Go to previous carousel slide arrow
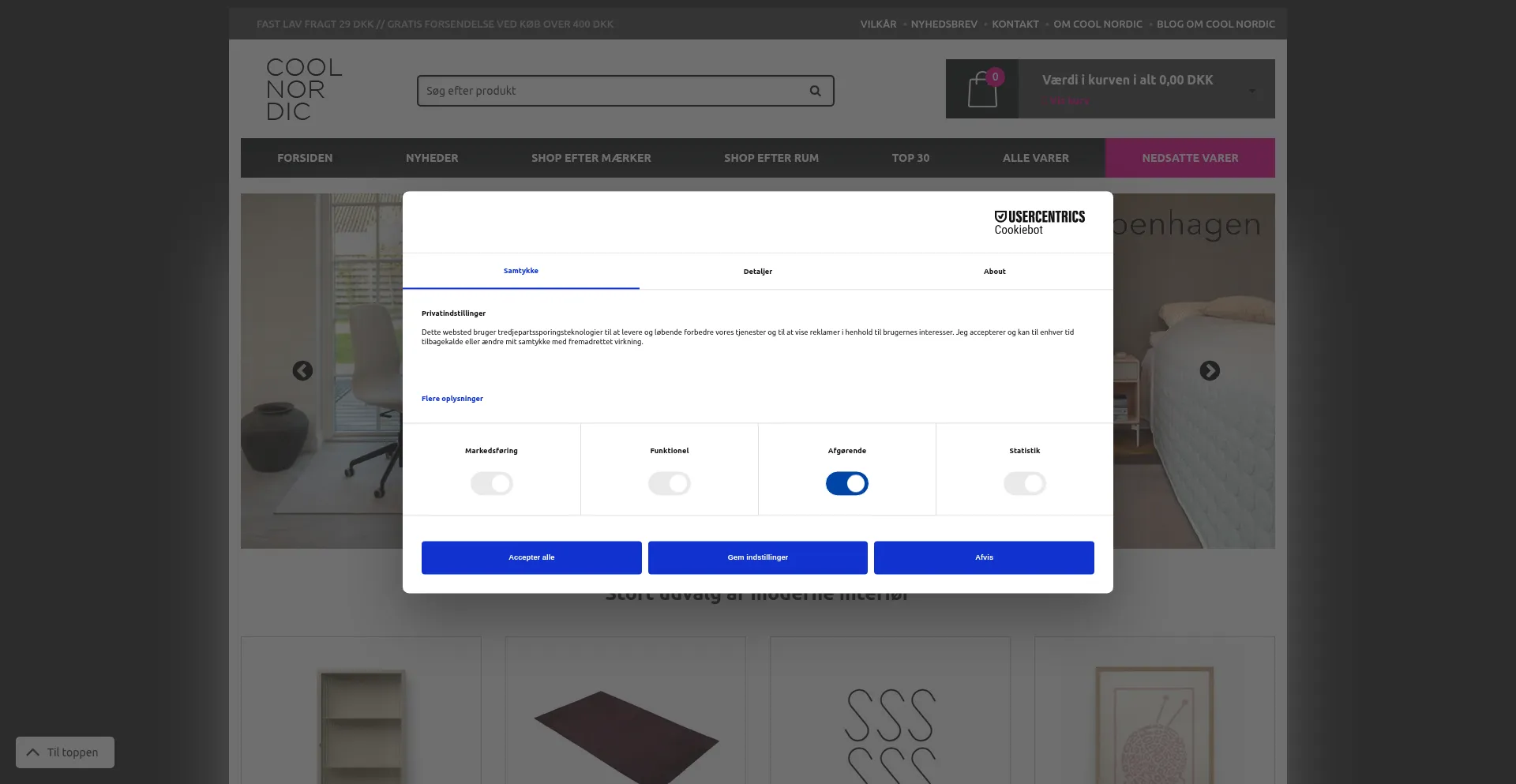Image resolution: width=1516 pixels, height=784 pixels. point(302,371)
